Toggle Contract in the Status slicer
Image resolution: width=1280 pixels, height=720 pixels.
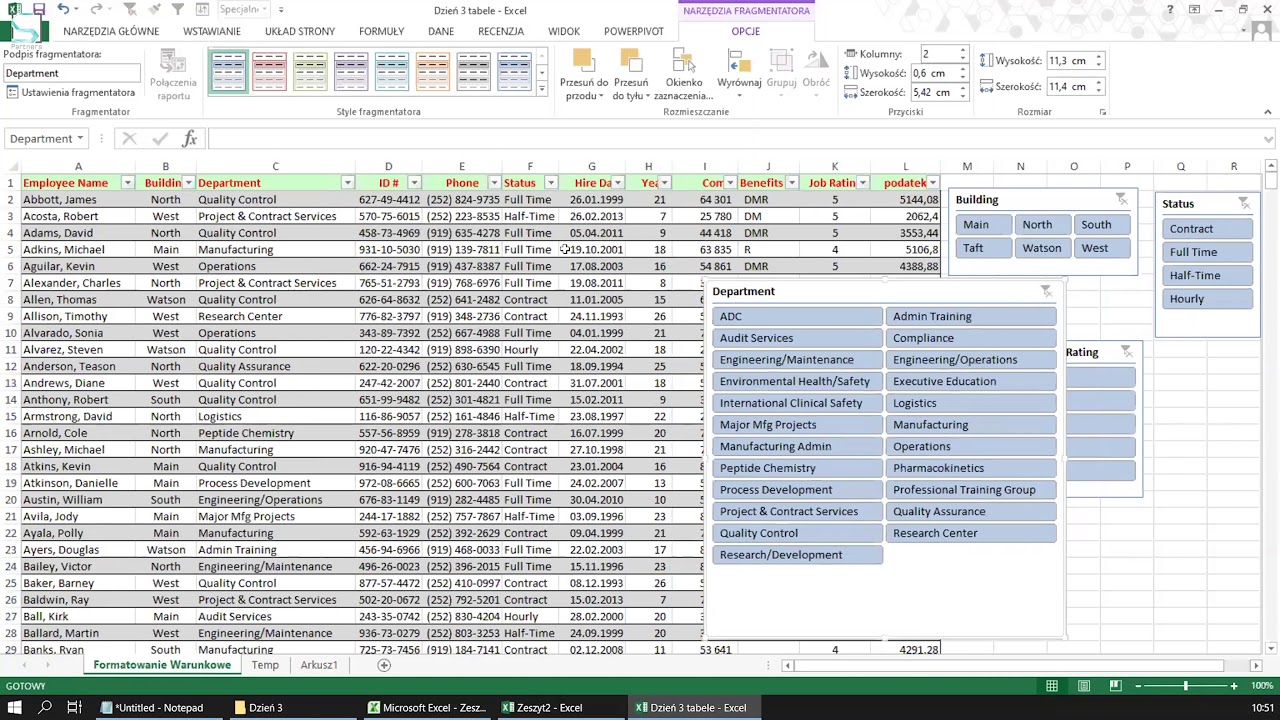pyautogui.click(x=1207, y=229)
